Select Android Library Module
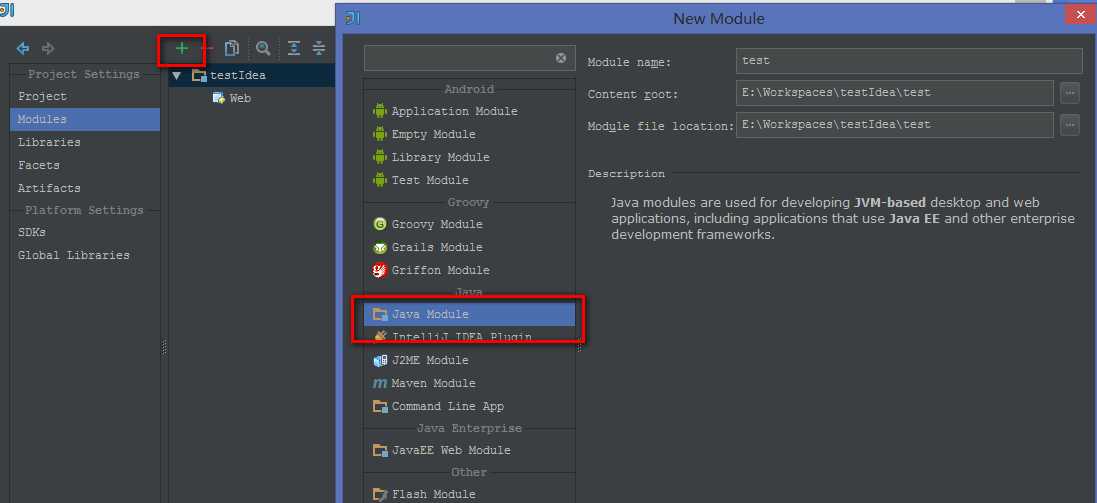Screen dimensions: 1097x503 (x=469, y=157)
